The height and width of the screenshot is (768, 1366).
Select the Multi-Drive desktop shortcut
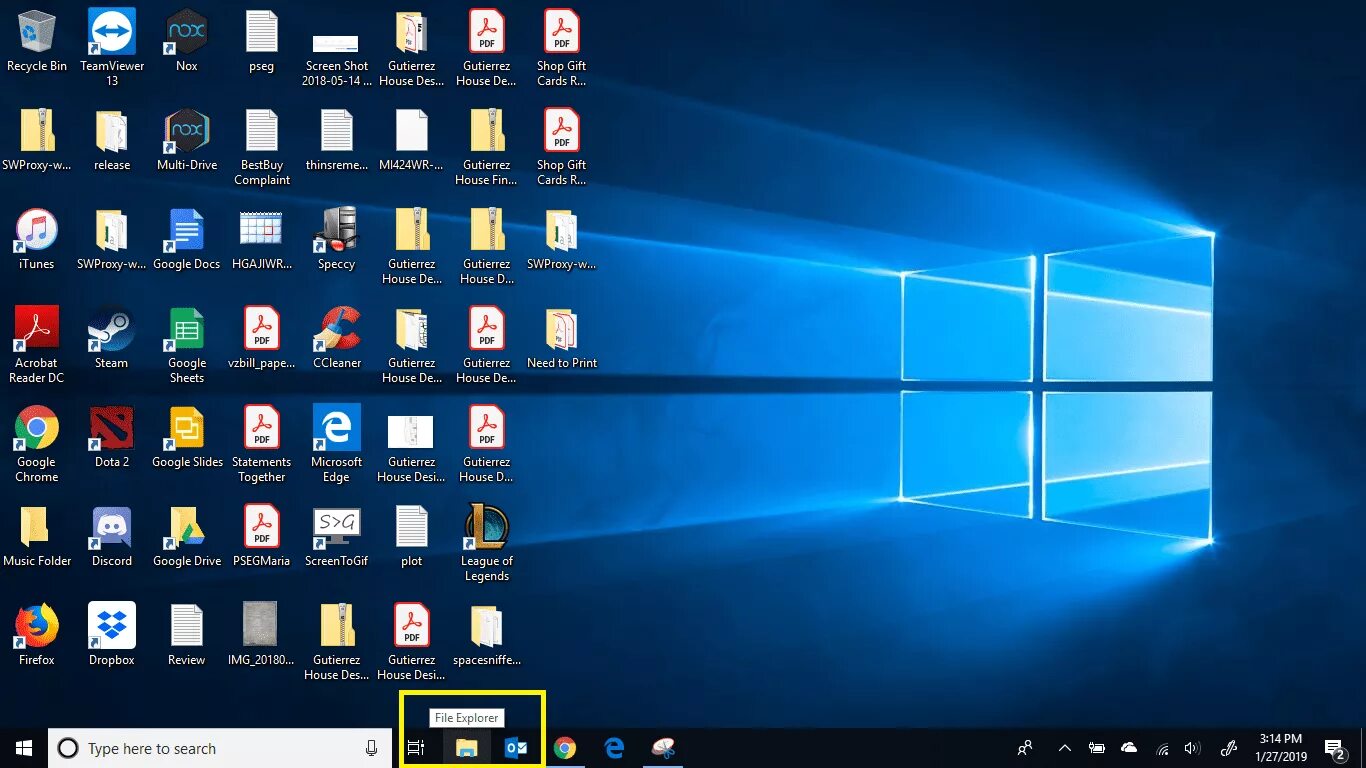(x=187, y=140)
